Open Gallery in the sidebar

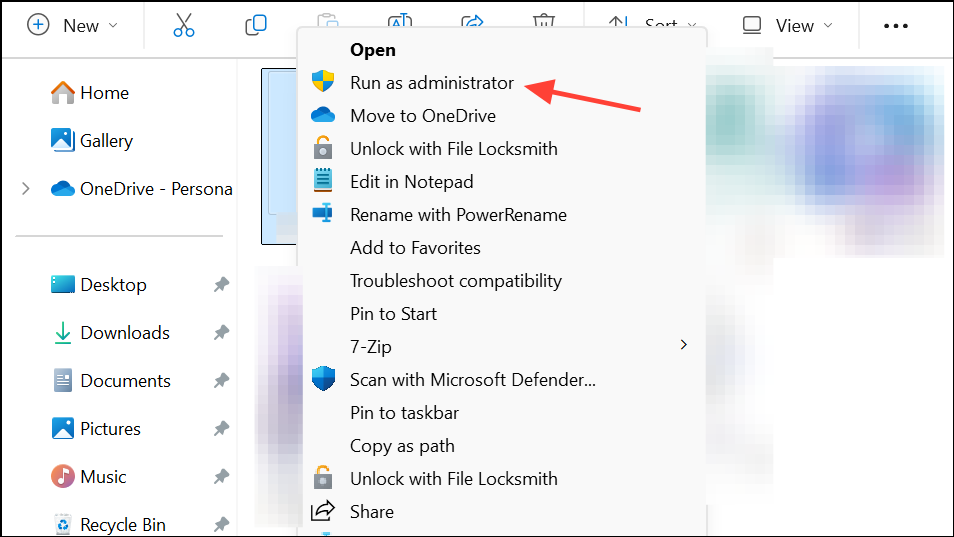tap(106, 141)
